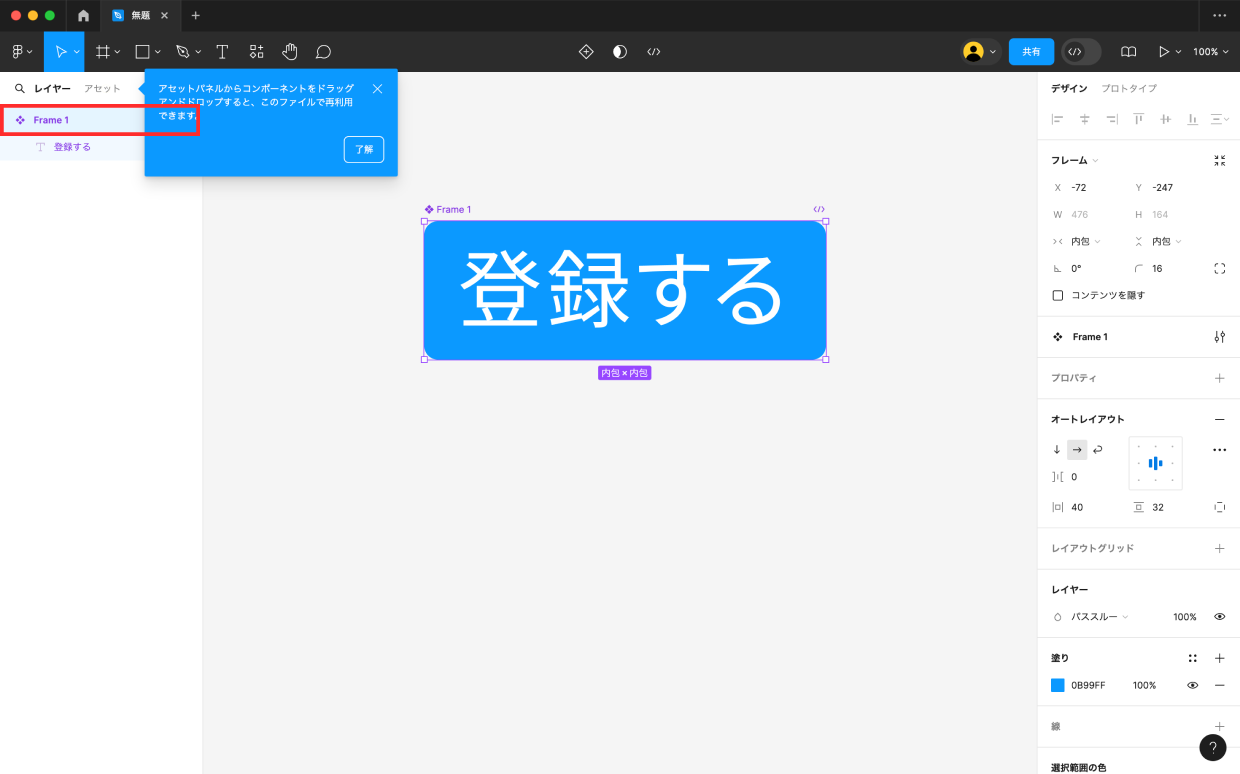Image resolution: width=1240 pixels, height=774 pixels.
Task: Click the auto layout alignment box
Action: (1155, 463)
